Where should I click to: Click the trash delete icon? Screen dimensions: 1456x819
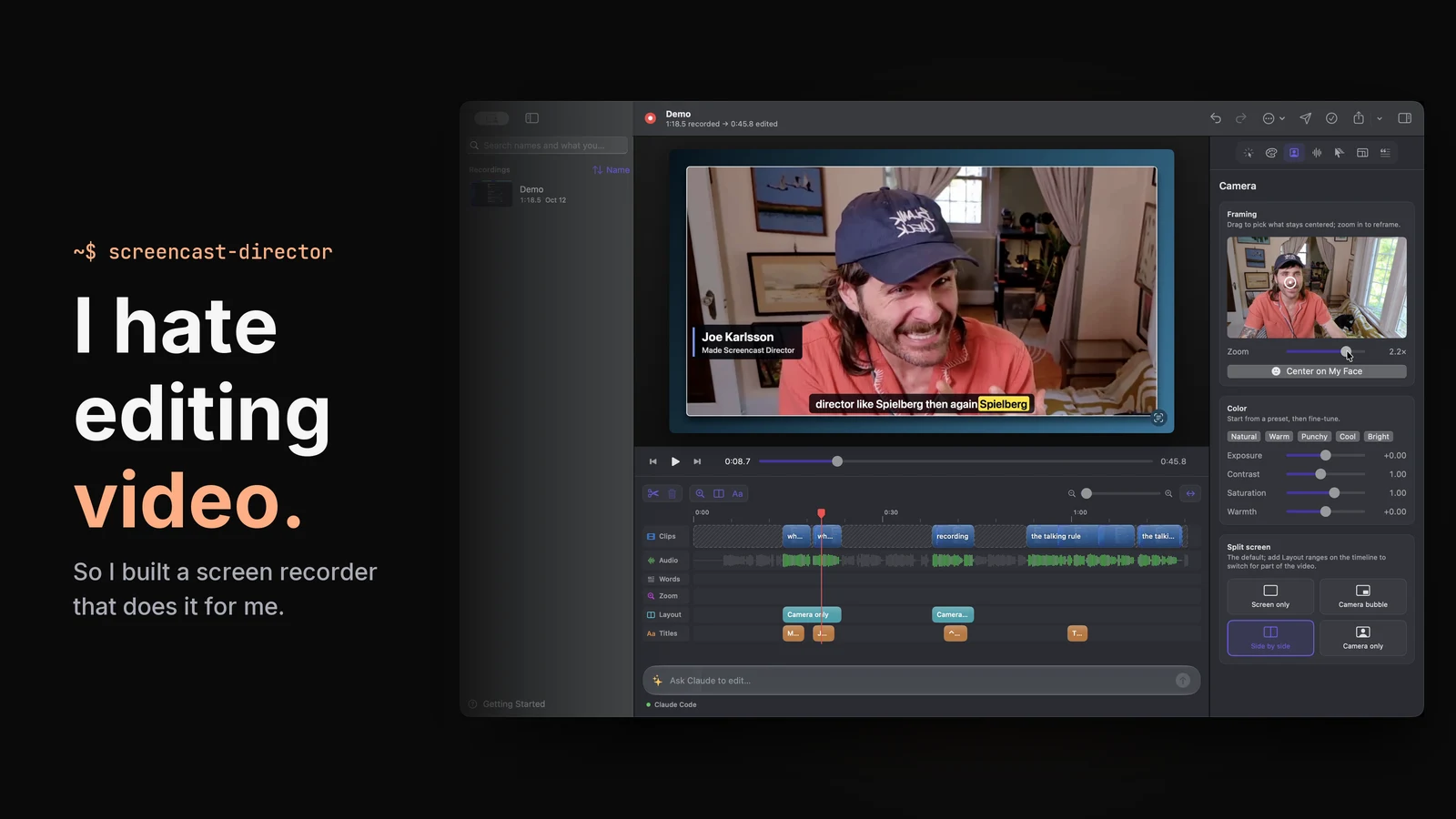pos(672,493)
